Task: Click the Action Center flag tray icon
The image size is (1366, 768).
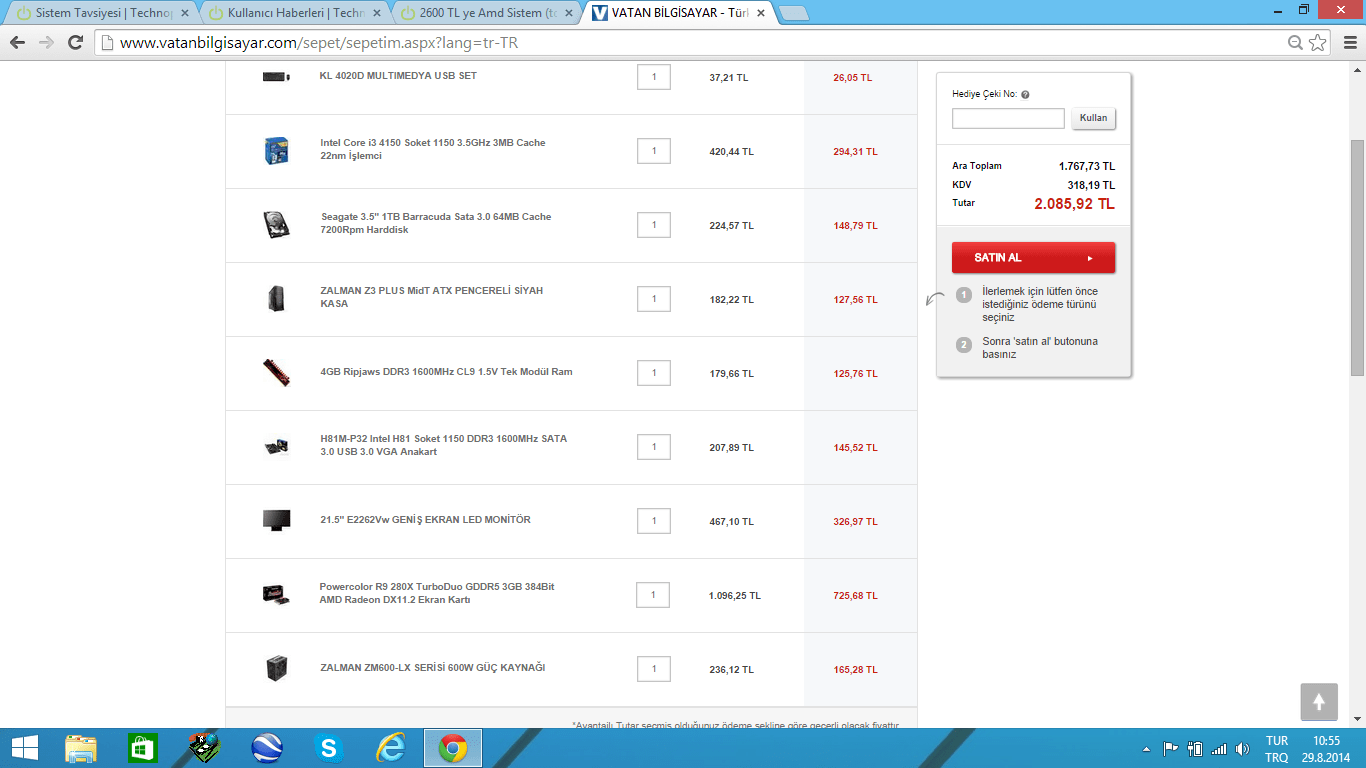Action: coord(1170,749)
